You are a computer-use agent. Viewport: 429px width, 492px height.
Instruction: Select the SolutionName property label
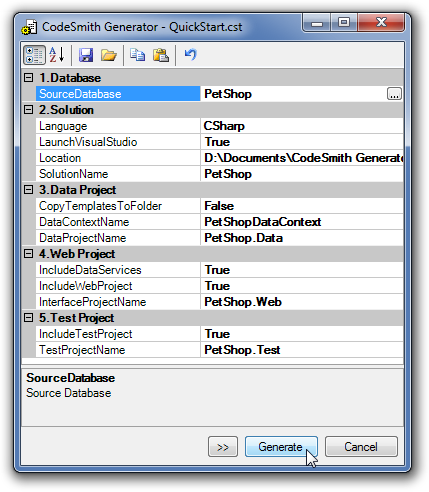[74, 174]
